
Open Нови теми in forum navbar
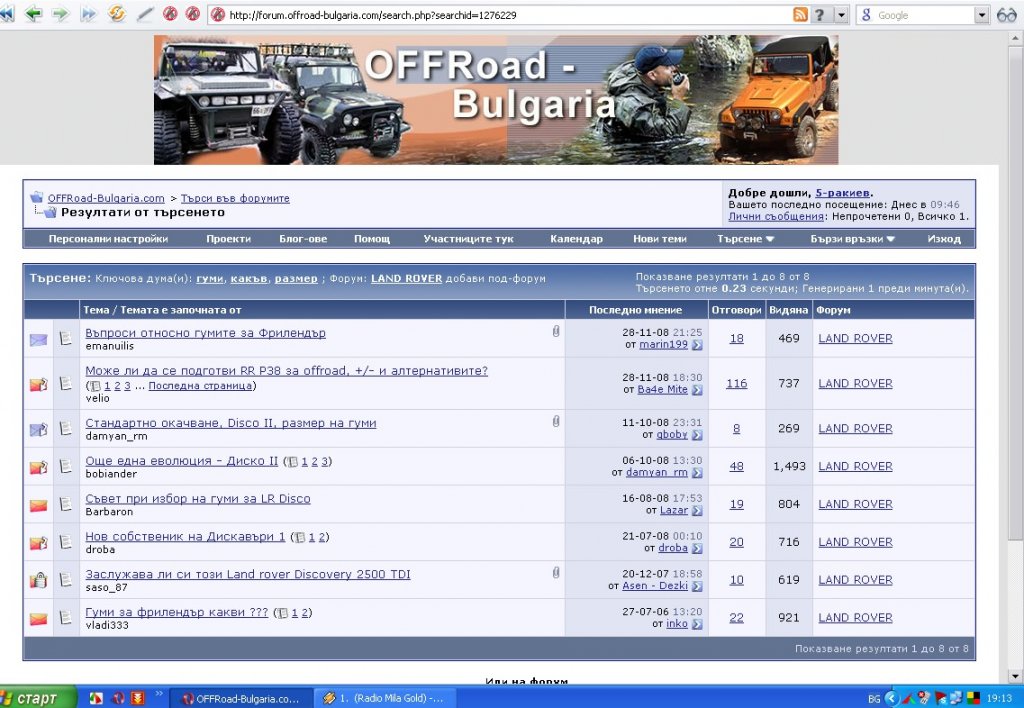(x=659, y=239)
